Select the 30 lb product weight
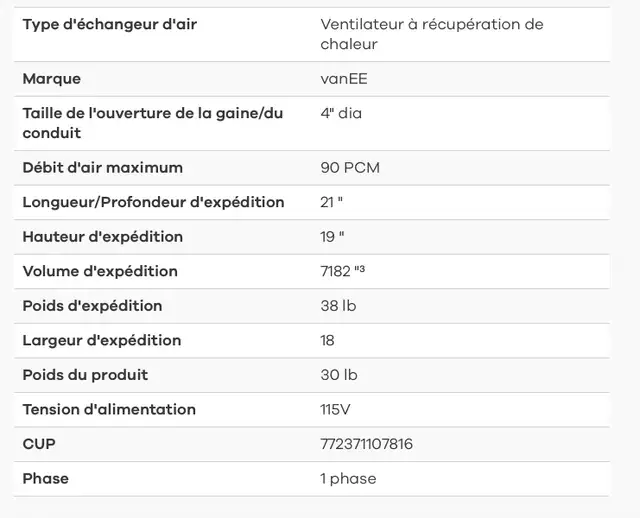The height and width of the screenshot is (518, 640). 339,375
